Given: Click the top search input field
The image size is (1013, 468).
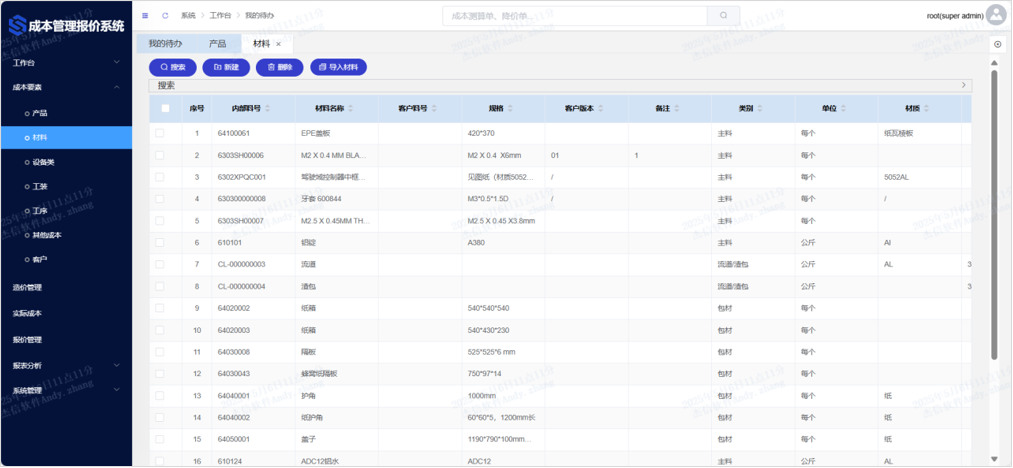Looking at the screenshot, I should [x=575, y=15].
